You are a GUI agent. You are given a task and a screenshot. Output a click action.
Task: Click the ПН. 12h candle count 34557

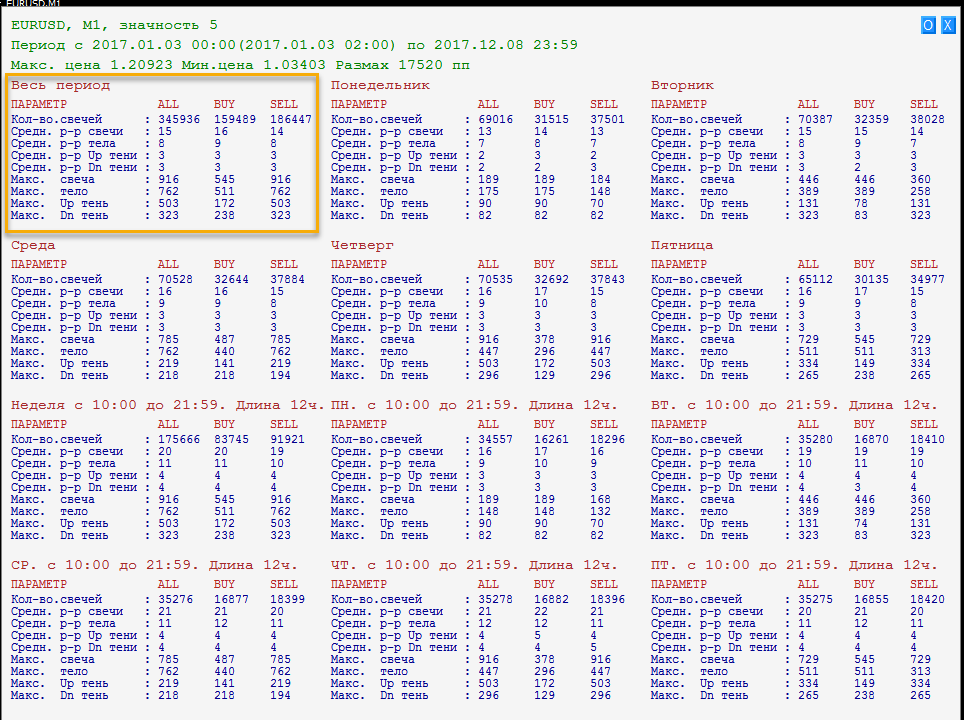point(496,439)
